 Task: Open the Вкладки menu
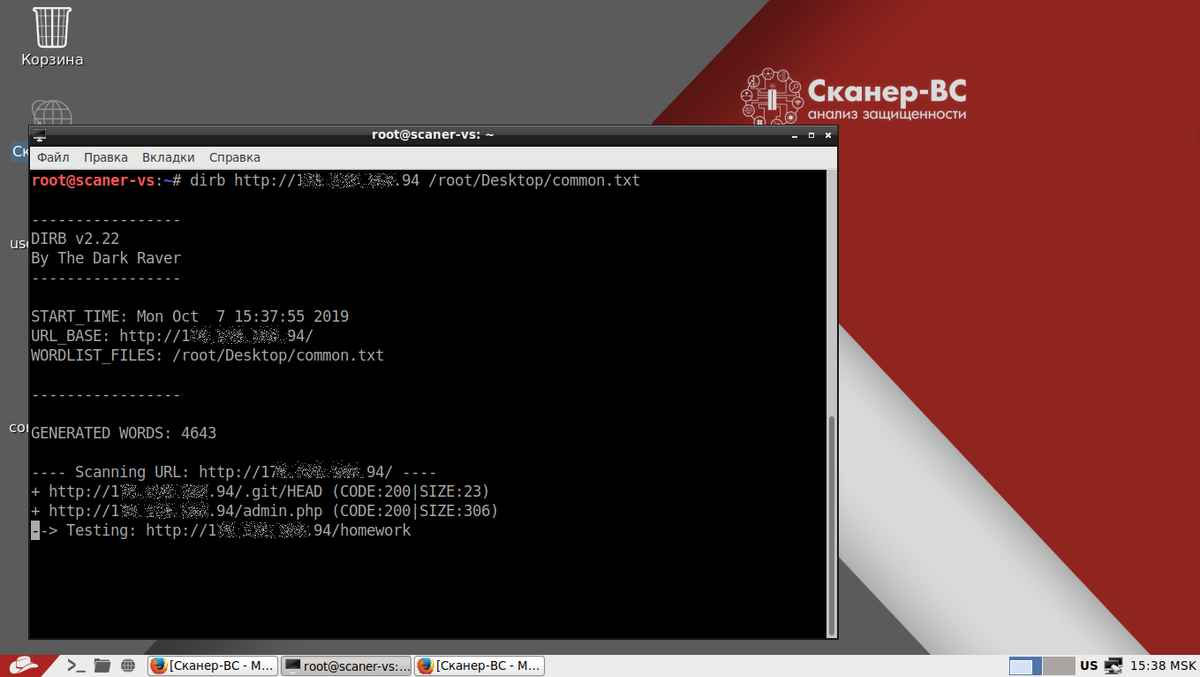(168, 157)
